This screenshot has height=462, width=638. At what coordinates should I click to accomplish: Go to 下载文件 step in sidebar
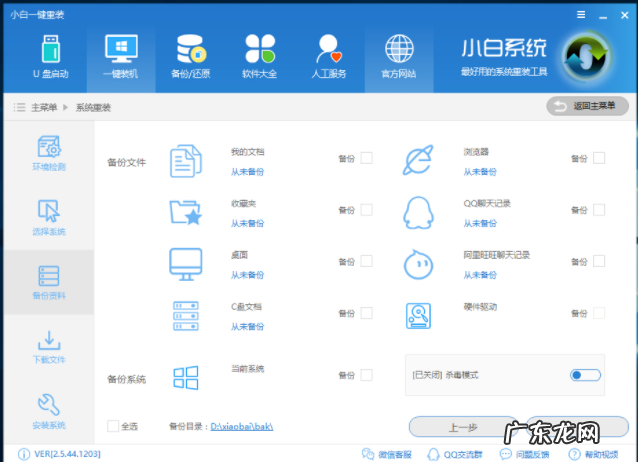point(49,347)
